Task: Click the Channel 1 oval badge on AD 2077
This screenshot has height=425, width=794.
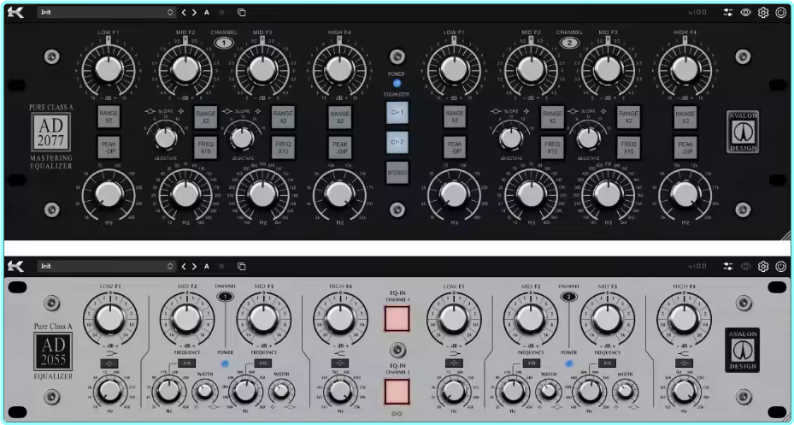Action: [x=224, y=43]
